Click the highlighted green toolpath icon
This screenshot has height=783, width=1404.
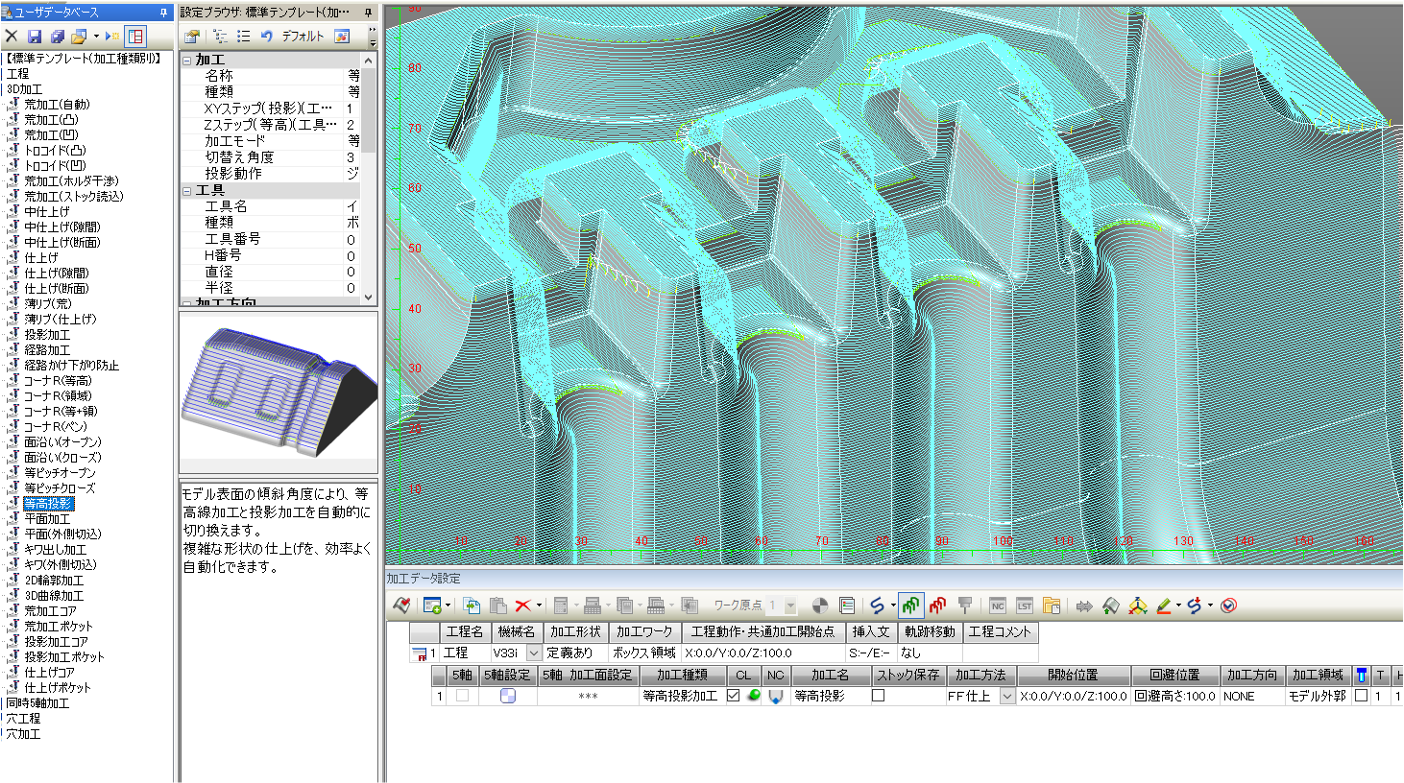[x=911, y=605]
